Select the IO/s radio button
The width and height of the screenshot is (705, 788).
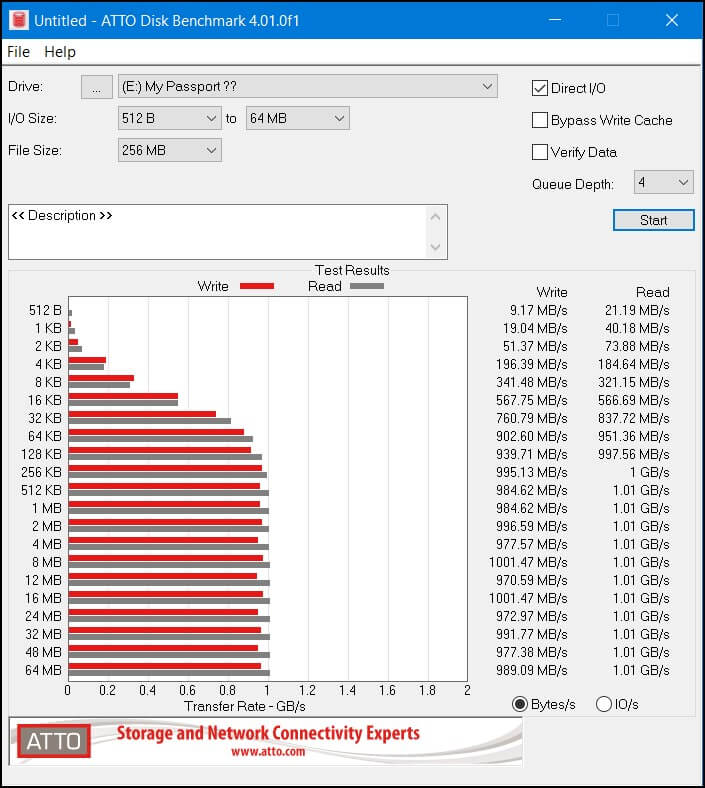tap(603, 704)
